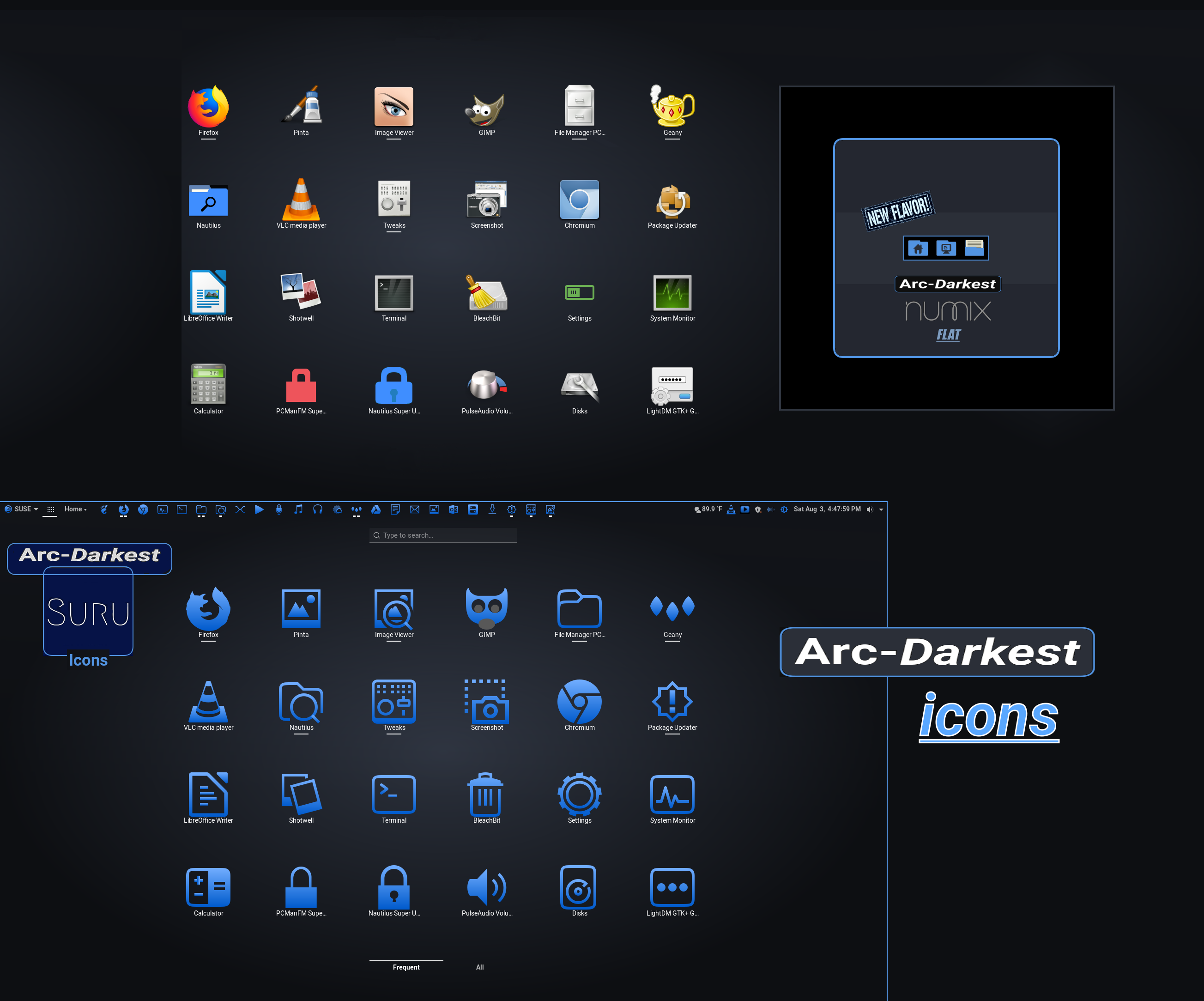Launch Shotwell from the blue Suru grid
The width and height of the screenshot is (1204, 1001).
[x=301, y=794]
